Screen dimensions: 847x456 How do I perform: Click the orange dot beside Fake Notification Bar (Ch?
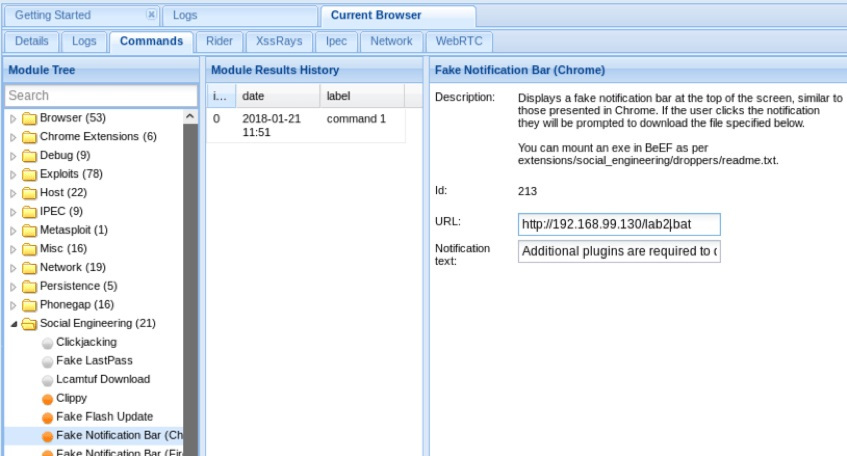pos(48,436)
